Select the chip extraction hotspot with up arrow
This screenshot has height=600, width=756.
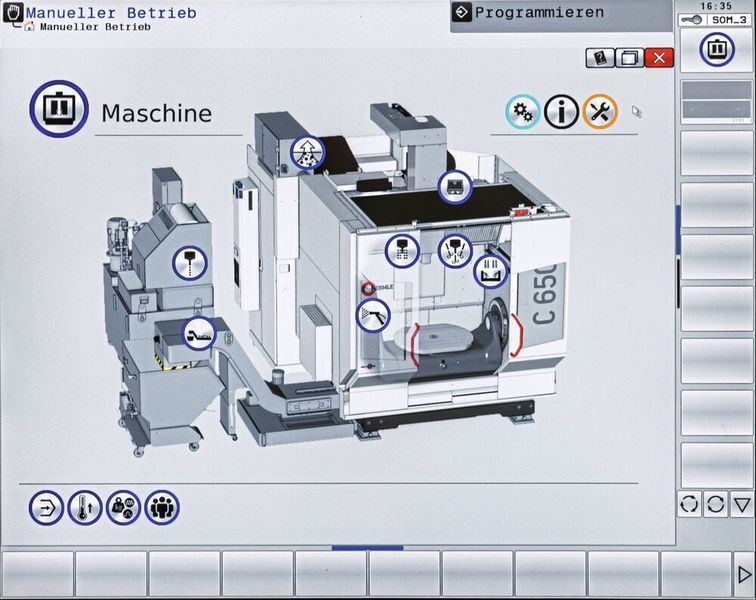pos(307,152)
